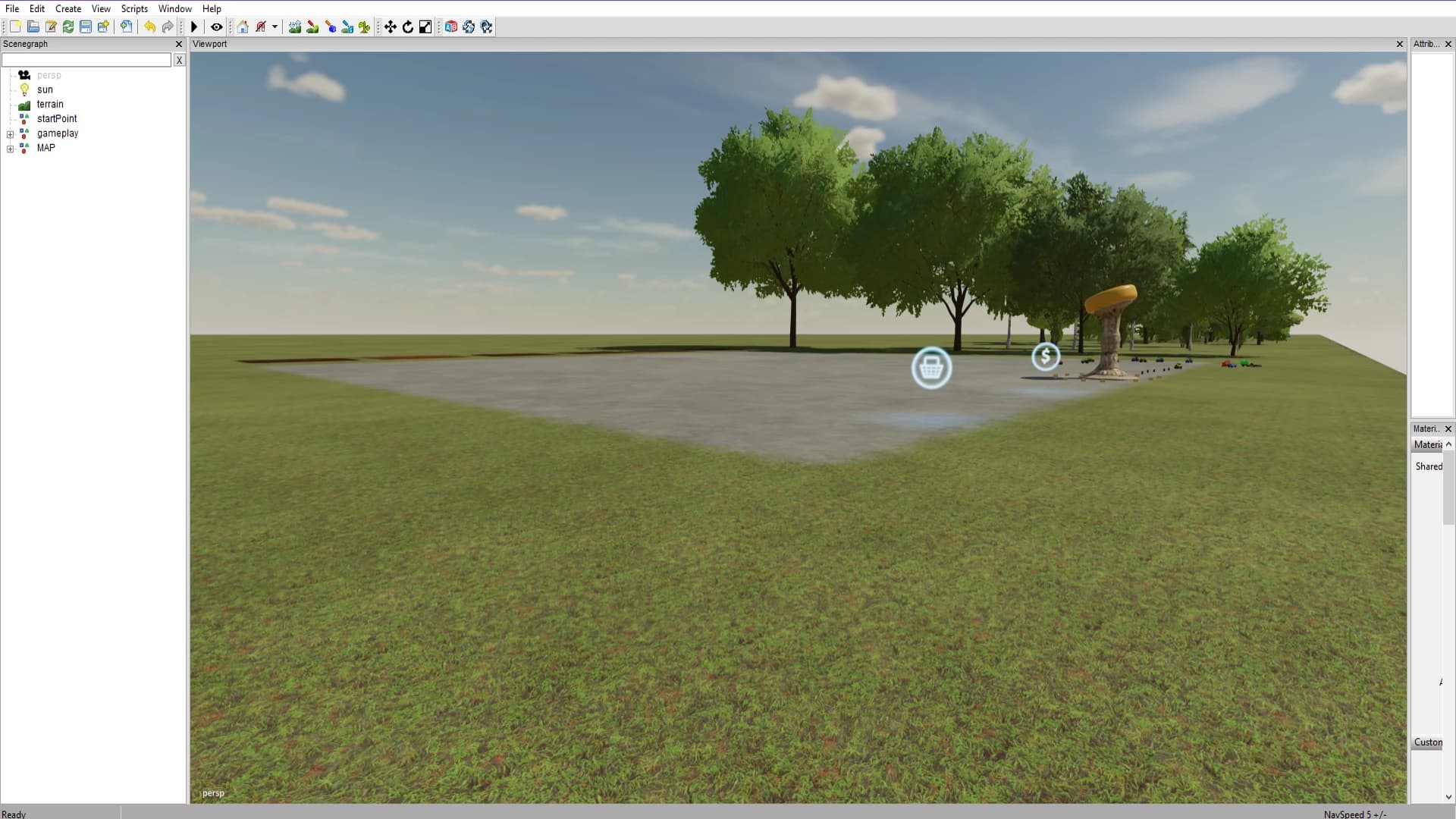Select the foliage paint tool icon
1456x819 pixels.
365,27
